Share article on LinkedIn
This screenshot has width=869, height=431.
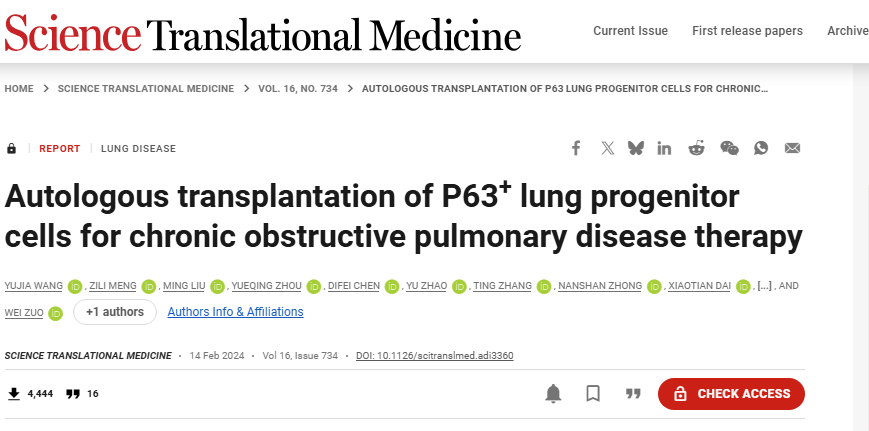point(665,148)
